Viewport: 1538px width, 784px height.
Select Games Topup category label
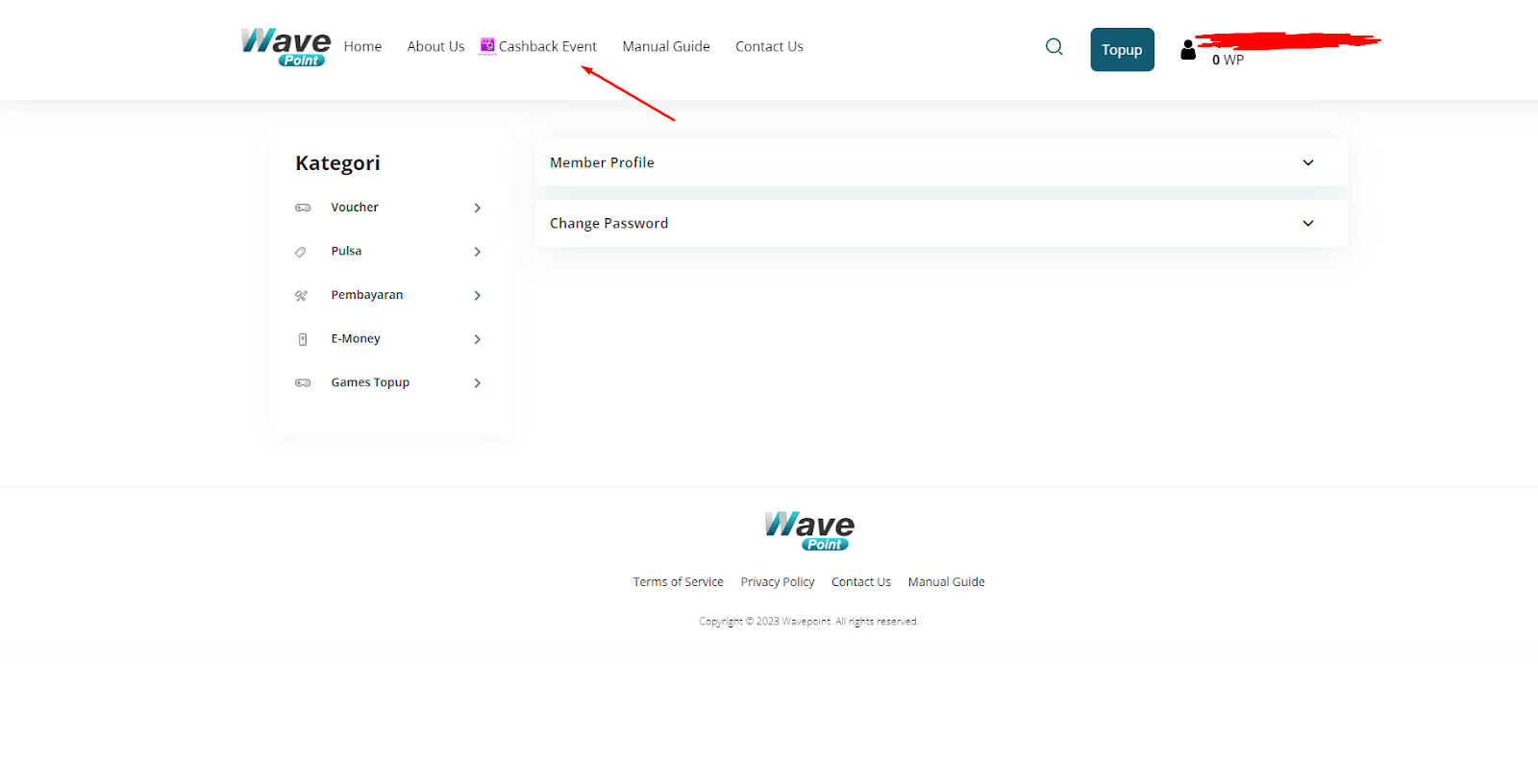[370, 382]
